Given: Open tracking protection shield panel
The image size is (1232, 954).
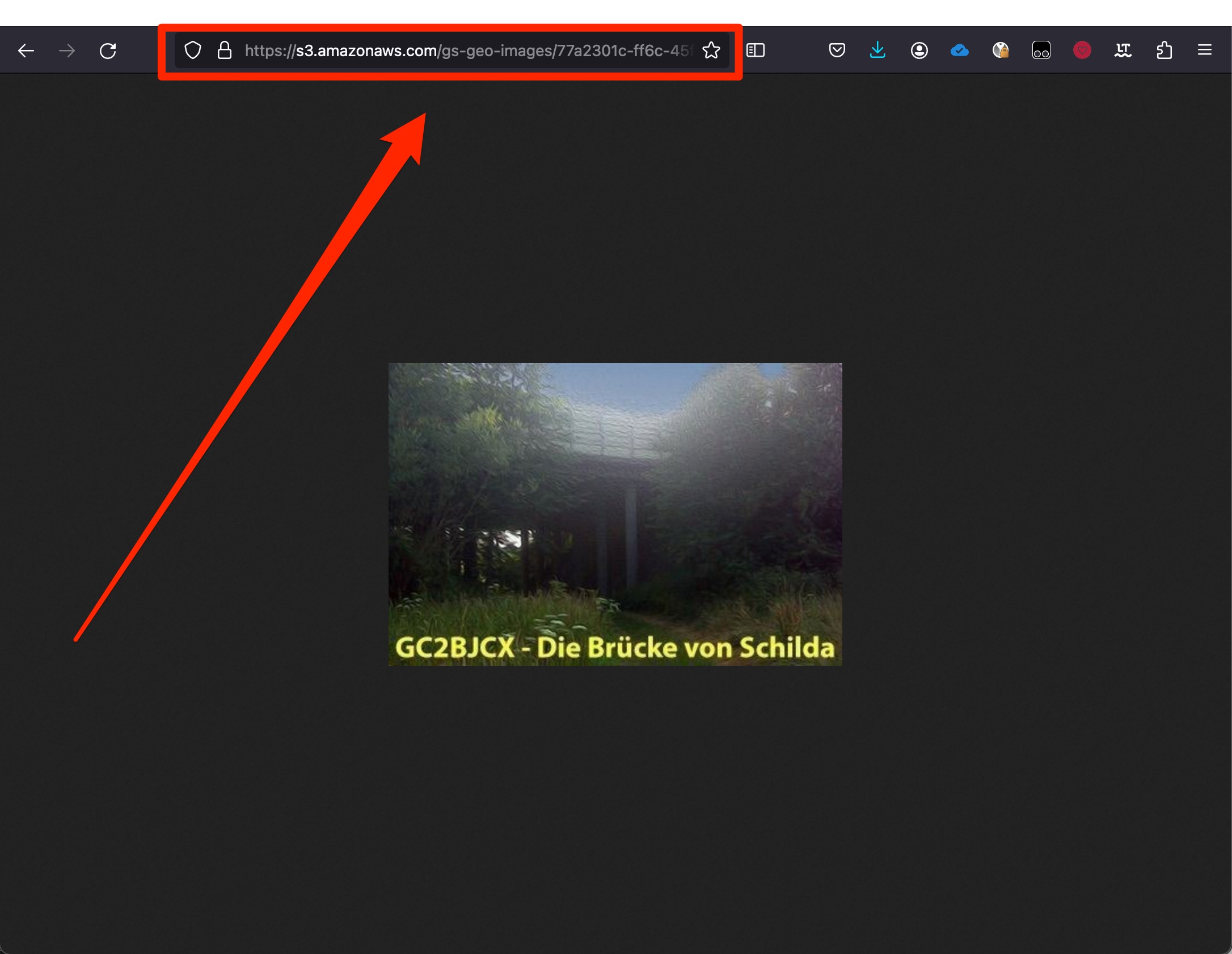Looking at the screenshot, I should [193, 50].
